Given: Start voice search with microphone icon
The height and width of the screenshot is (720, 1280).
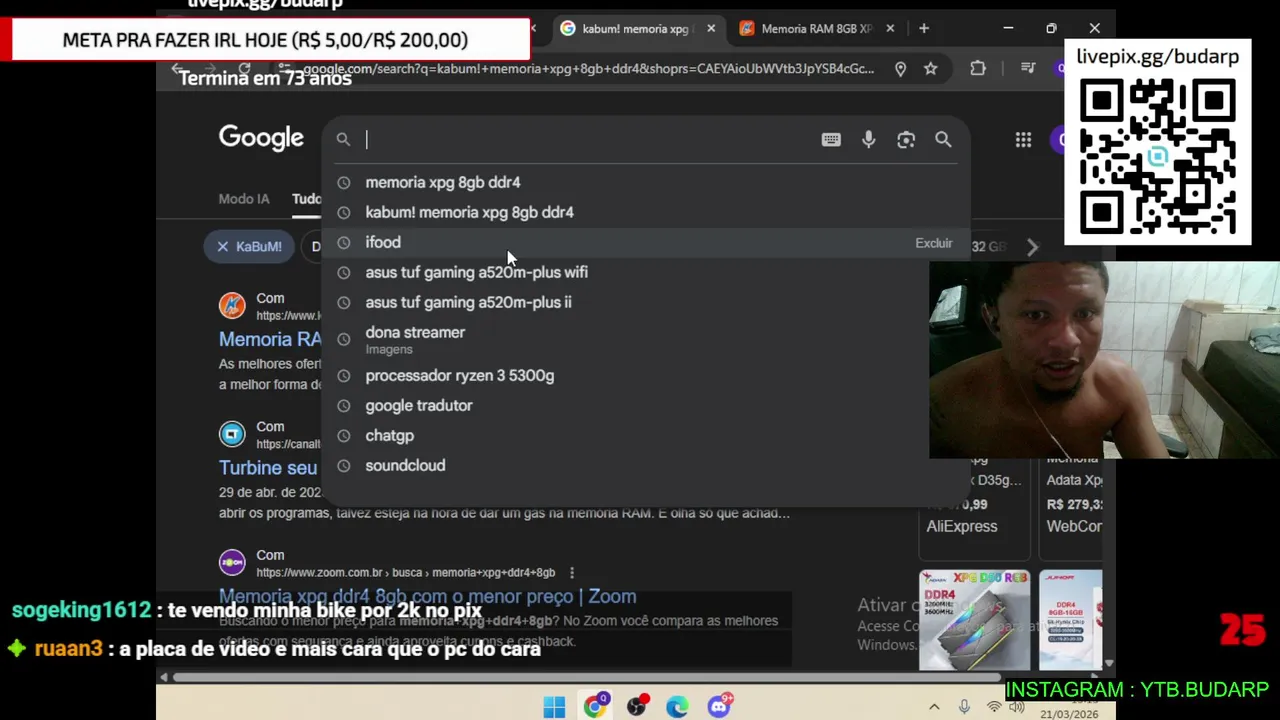Looking at the screenshot, I should tap(868, 140).
